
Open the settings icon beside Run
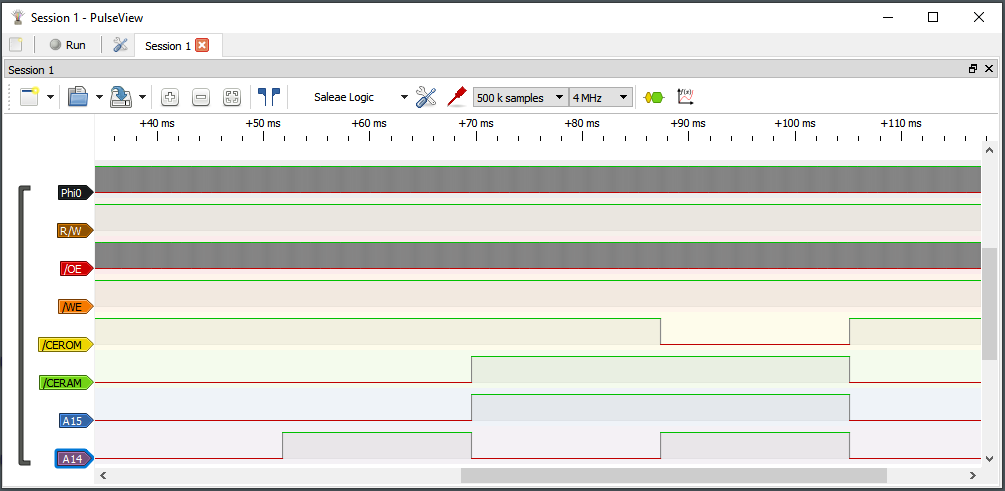120,45
